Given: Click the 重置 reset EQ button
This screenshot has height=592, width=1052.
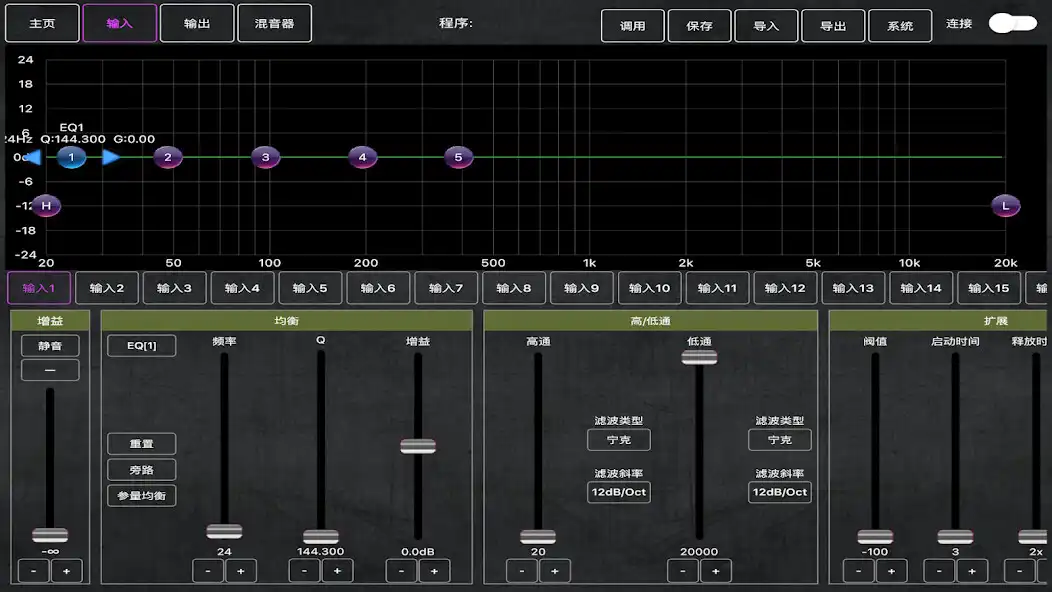Looking at the screenshot, I should pos(142,444).
